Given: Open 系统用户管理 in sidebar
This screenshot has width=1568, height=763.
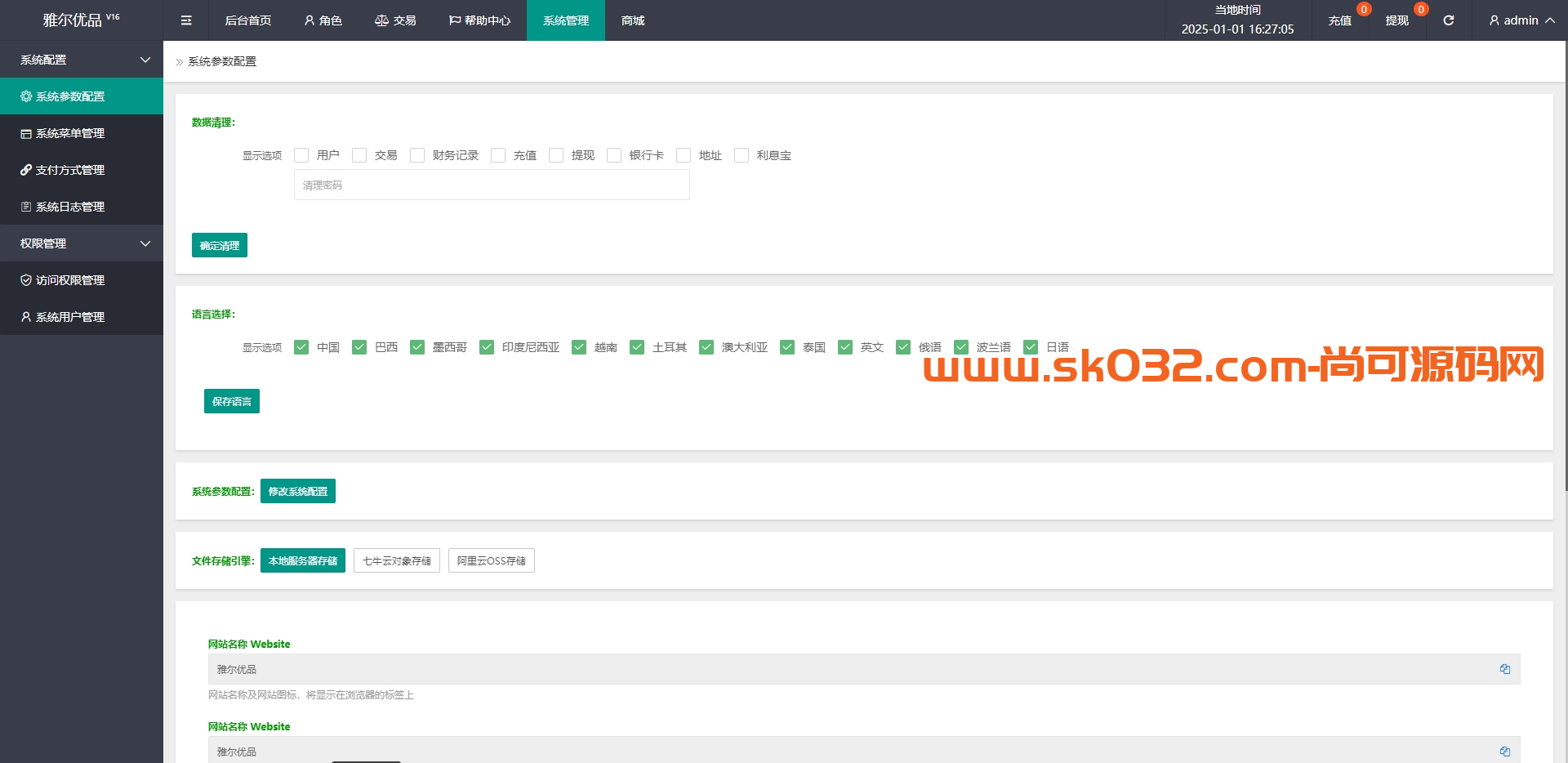Looking at the screenshot, I should pos(82,317).
